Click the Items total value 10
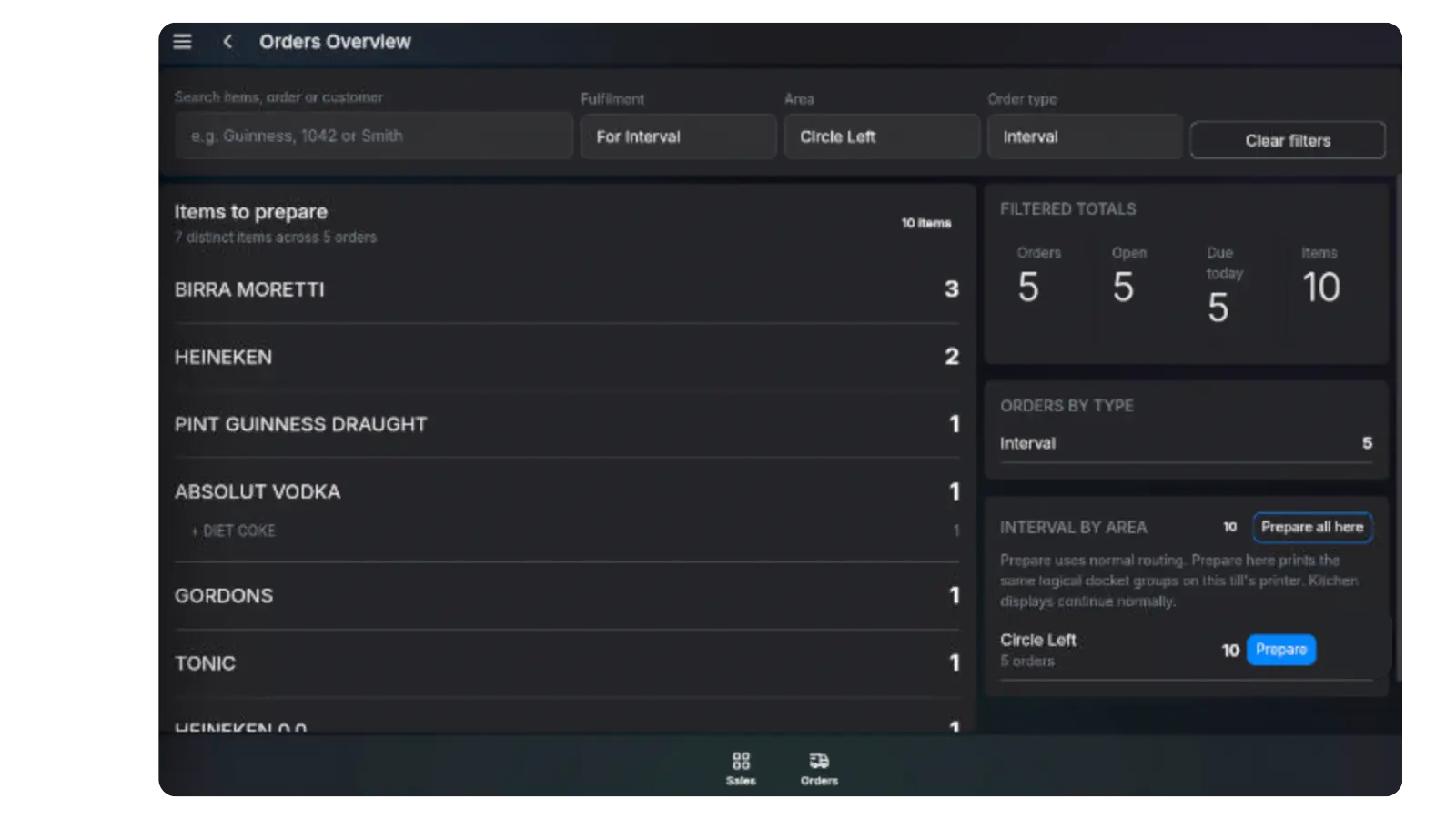Viewport: 1456px width, 819px height. pos(1321,288)
